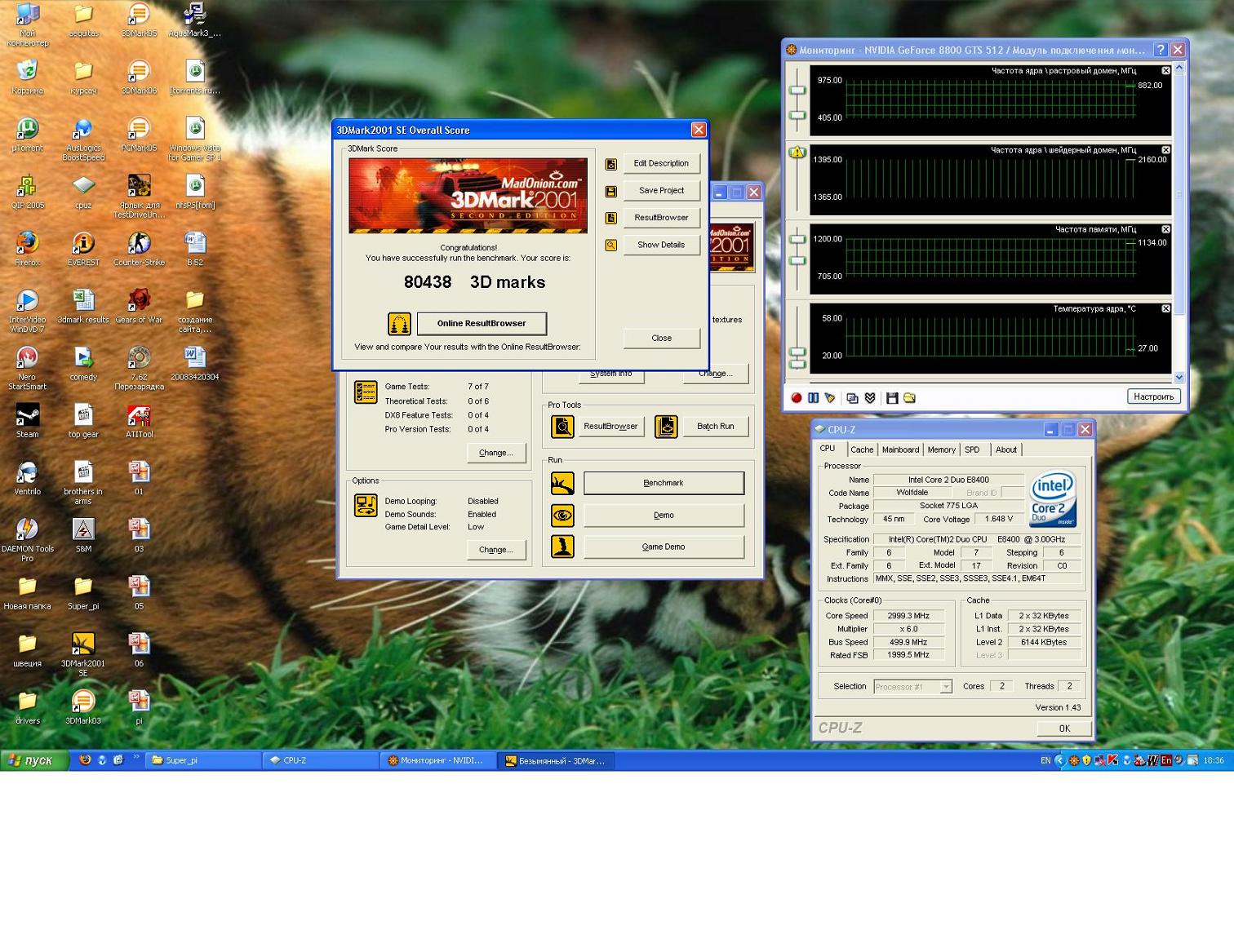This screenshot has height=952, width=1234.
Task: Select the ATITool desktop shortcut
Action: (139, 421)
